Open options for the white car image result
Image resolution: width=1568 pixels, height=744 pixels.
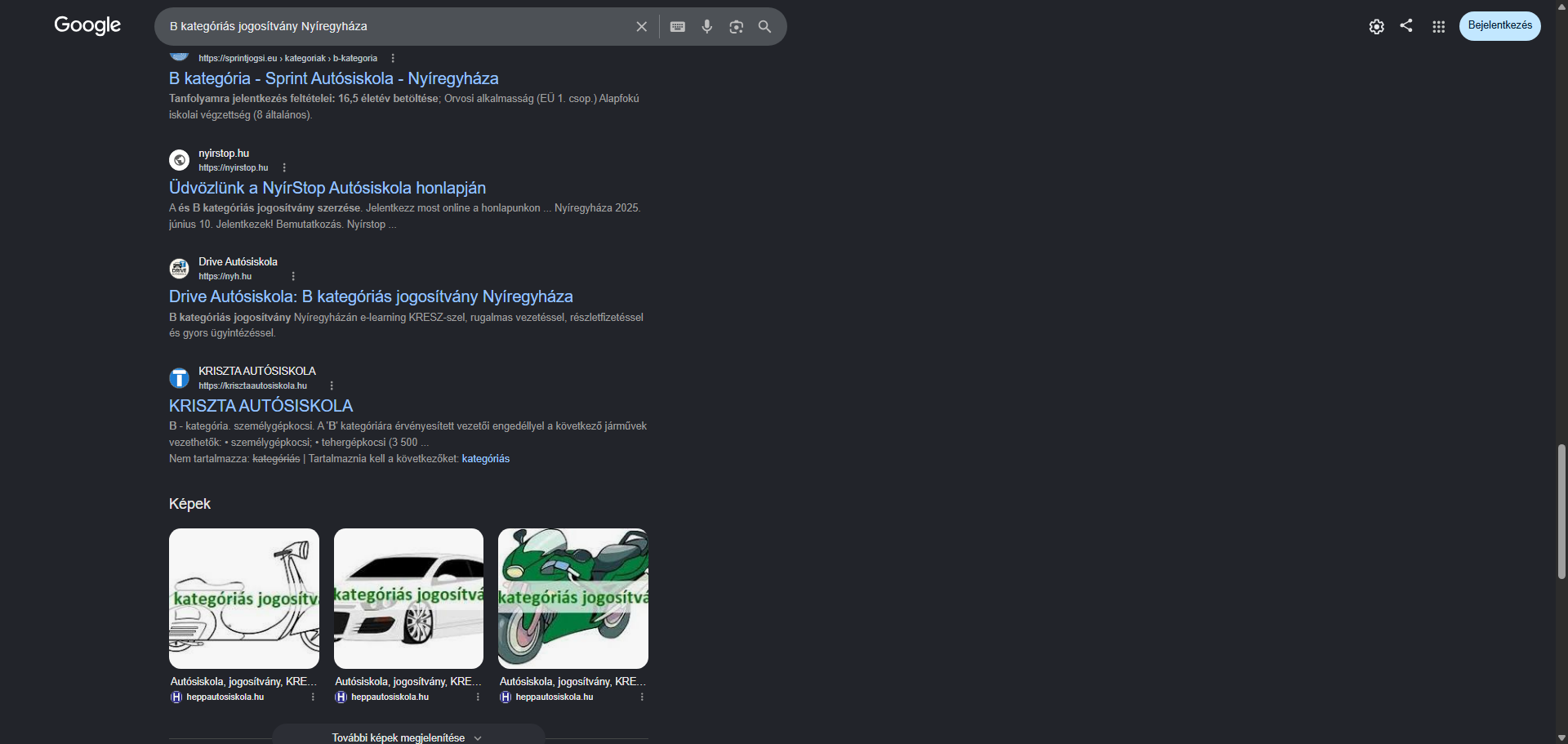[478, 697]
